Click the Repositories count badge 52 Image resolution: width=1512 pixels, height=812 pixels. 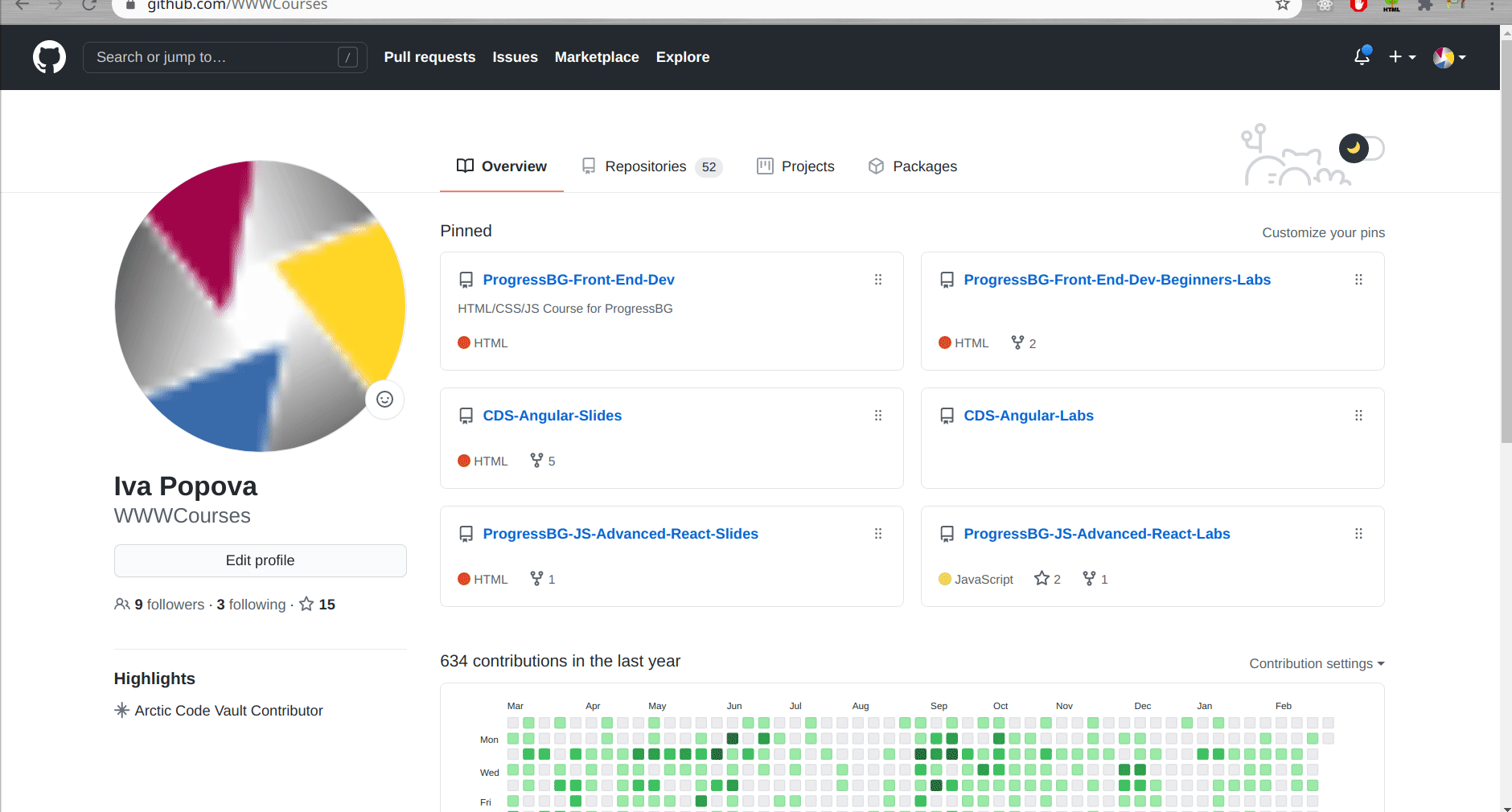click(709, 166)
